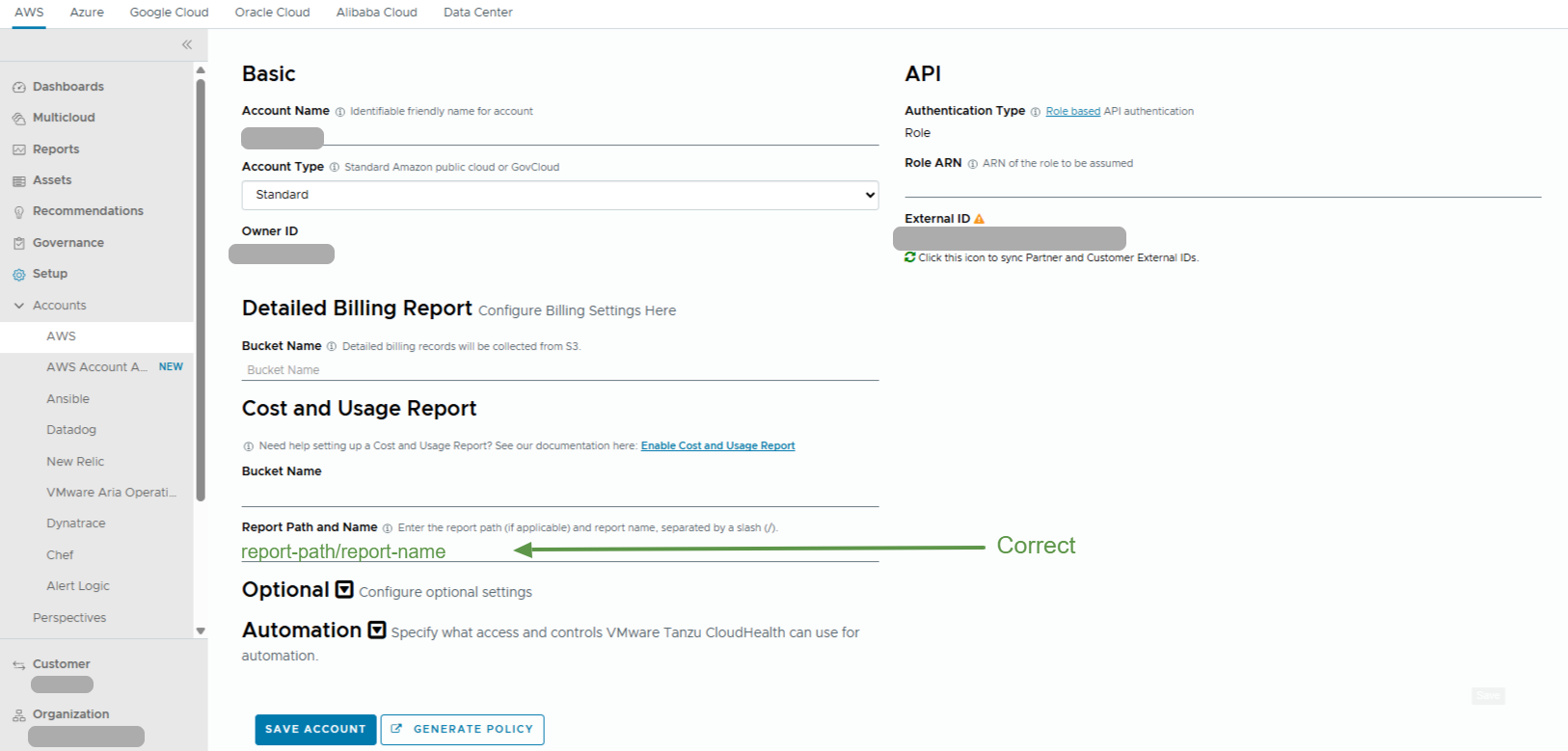1568x751 pixels.
Task: Click the Organization hierarchy icon in sidebar
Action: pyautogui.click(x=18, y=715)
